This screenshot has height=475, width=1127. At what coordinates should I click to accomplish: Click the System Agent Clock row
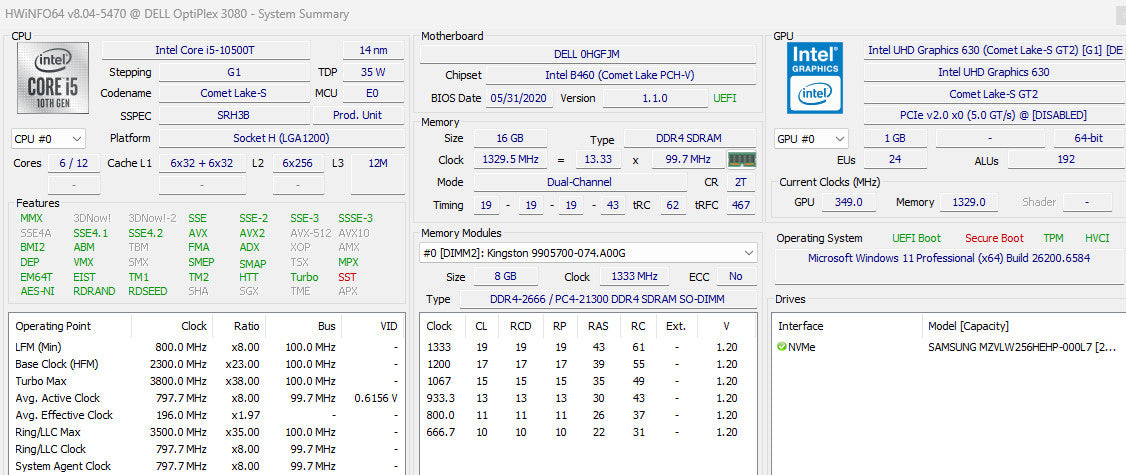pyautogui.click(x=206, y=466)
